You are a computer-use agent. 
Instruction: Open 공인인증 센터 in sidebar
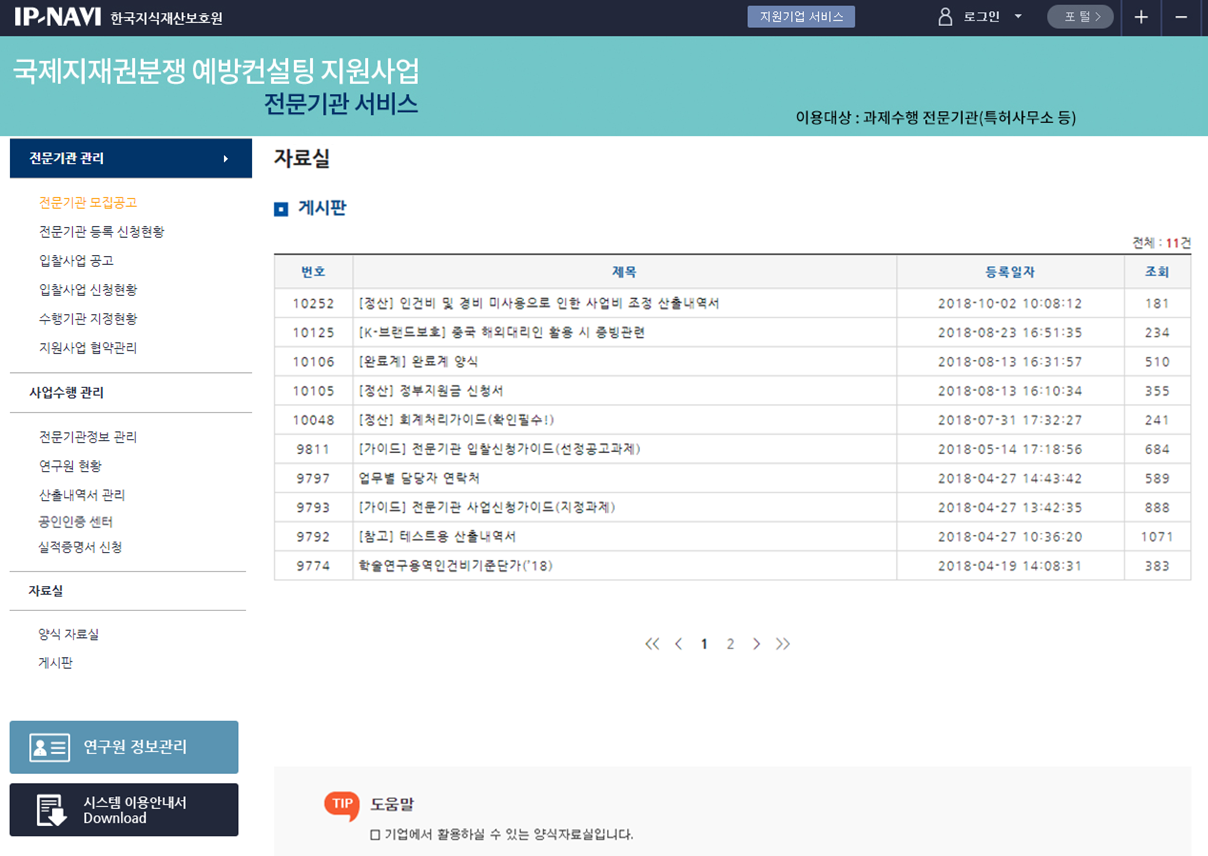[x=76, y=522]
